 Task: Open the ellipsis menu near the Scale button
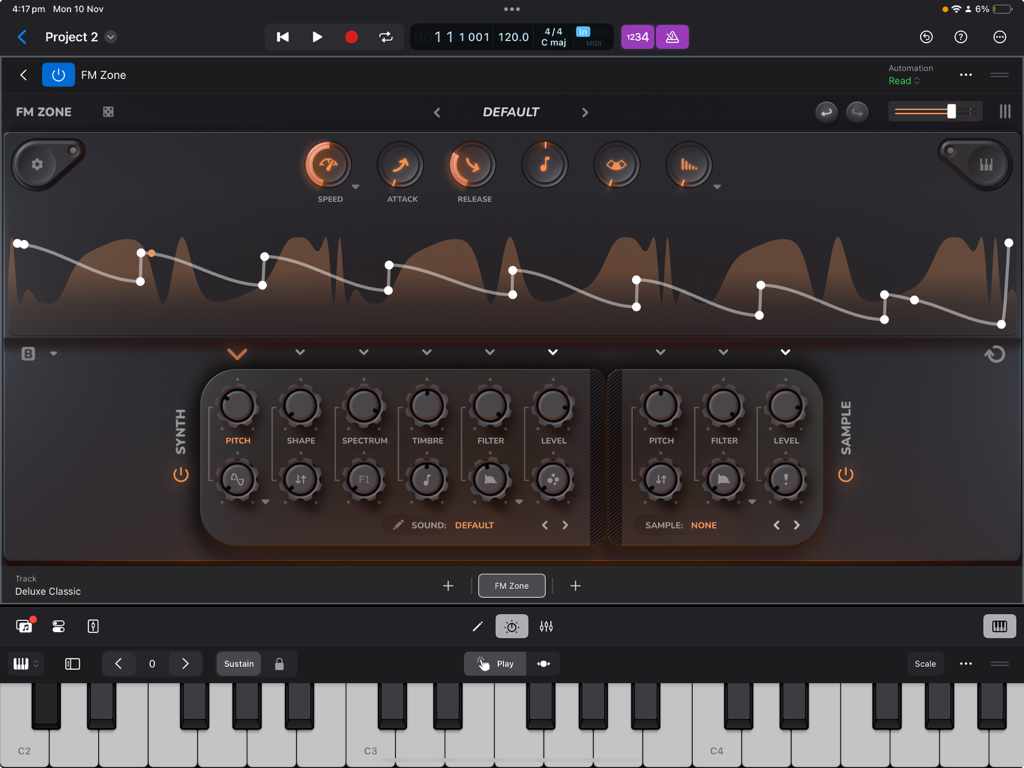(x=965, y=663)
